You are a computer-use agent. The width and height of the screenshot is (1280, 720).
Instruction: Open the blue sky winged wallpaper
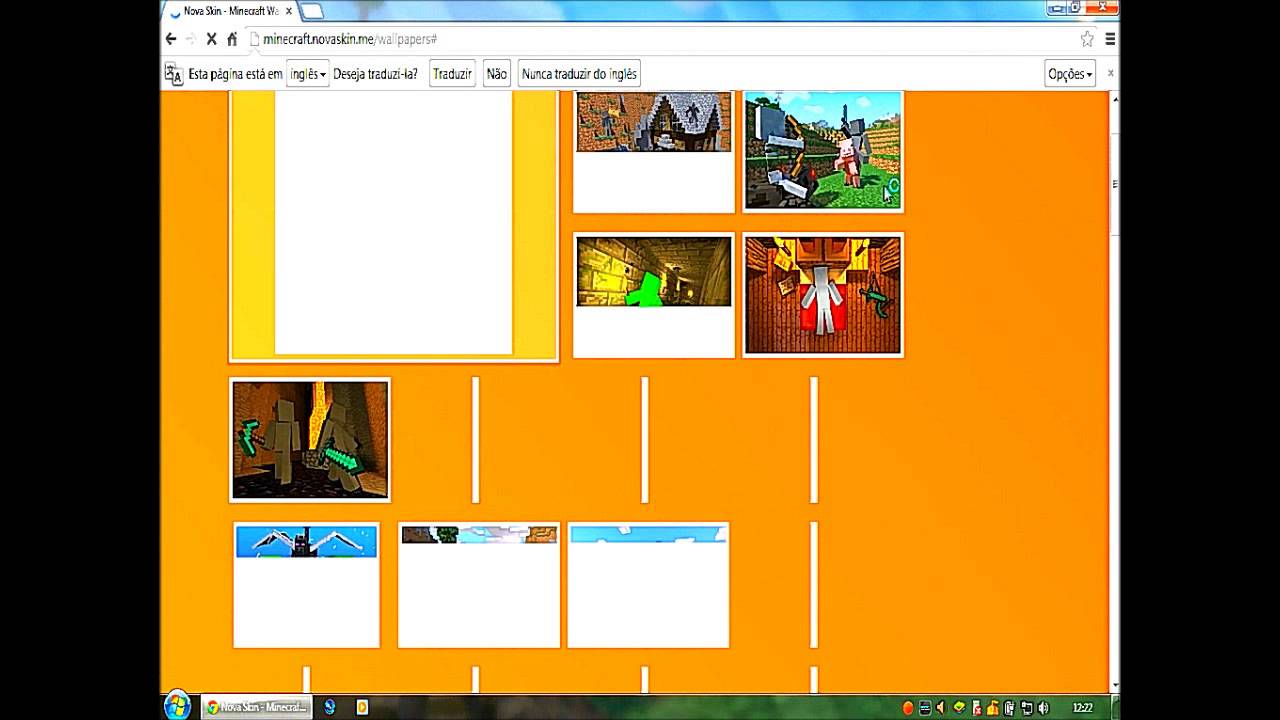pos(306,585)
